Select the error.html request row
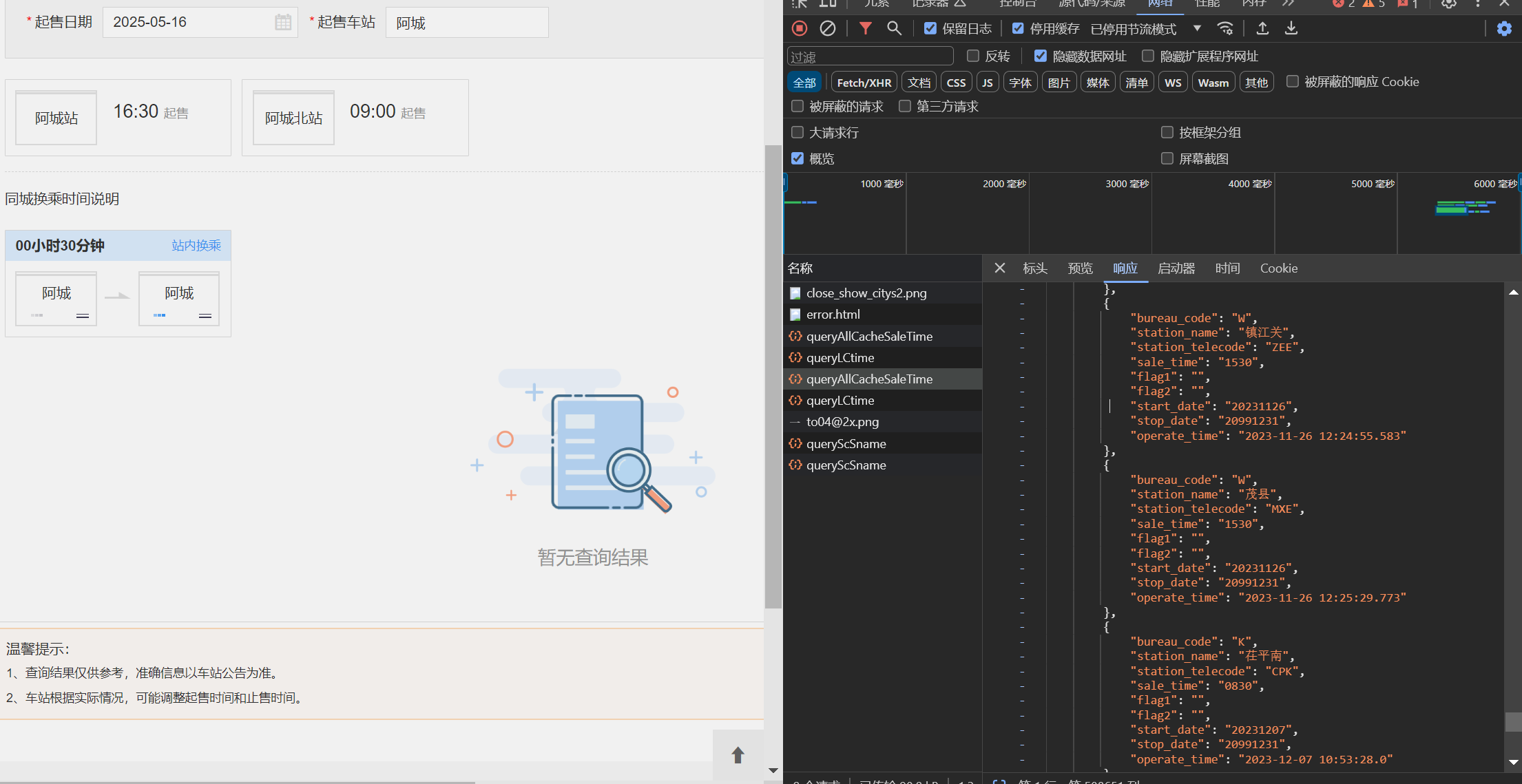1522x784 pixels. 833,315
